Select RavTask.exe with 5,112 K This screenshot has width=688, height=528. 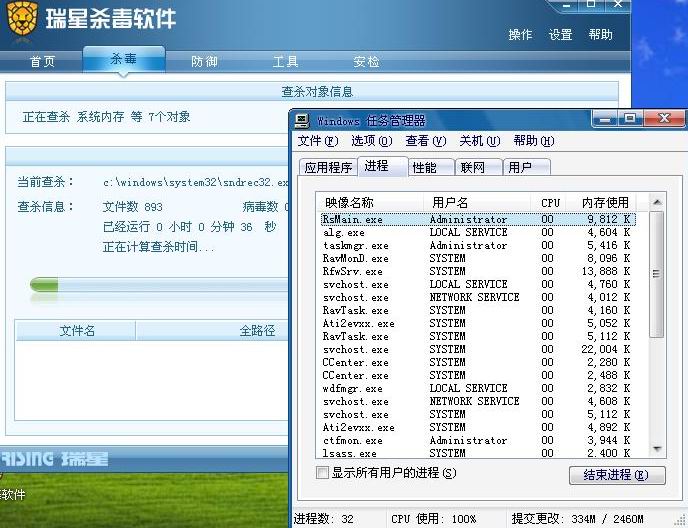coord(478,336)
